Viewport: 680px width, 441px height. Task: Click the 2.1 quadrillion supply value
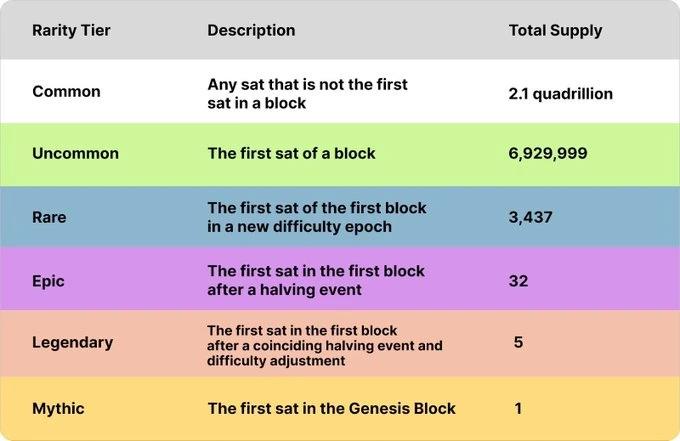(x=560, y=94)
